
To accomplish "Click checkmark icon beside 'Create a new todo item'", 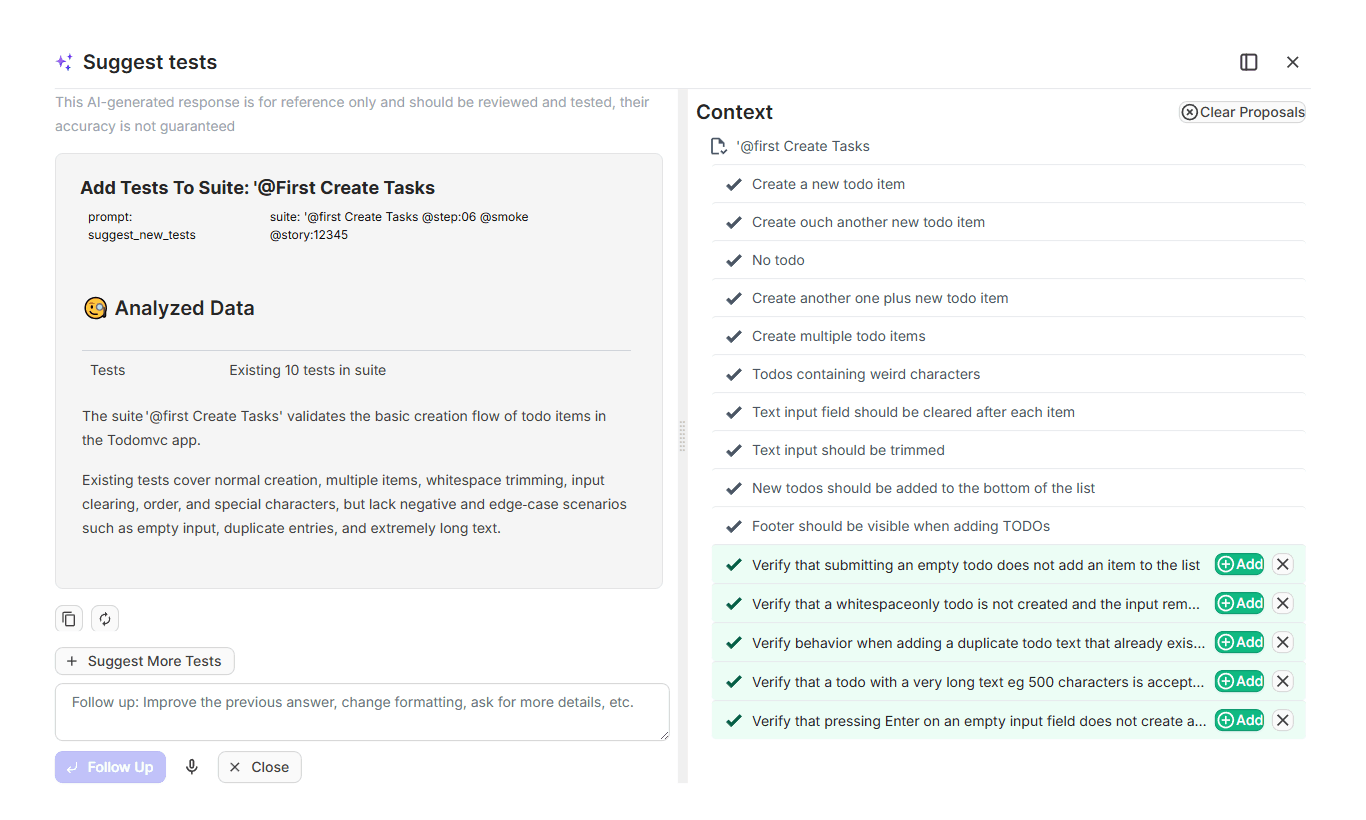I will point(734,184).
